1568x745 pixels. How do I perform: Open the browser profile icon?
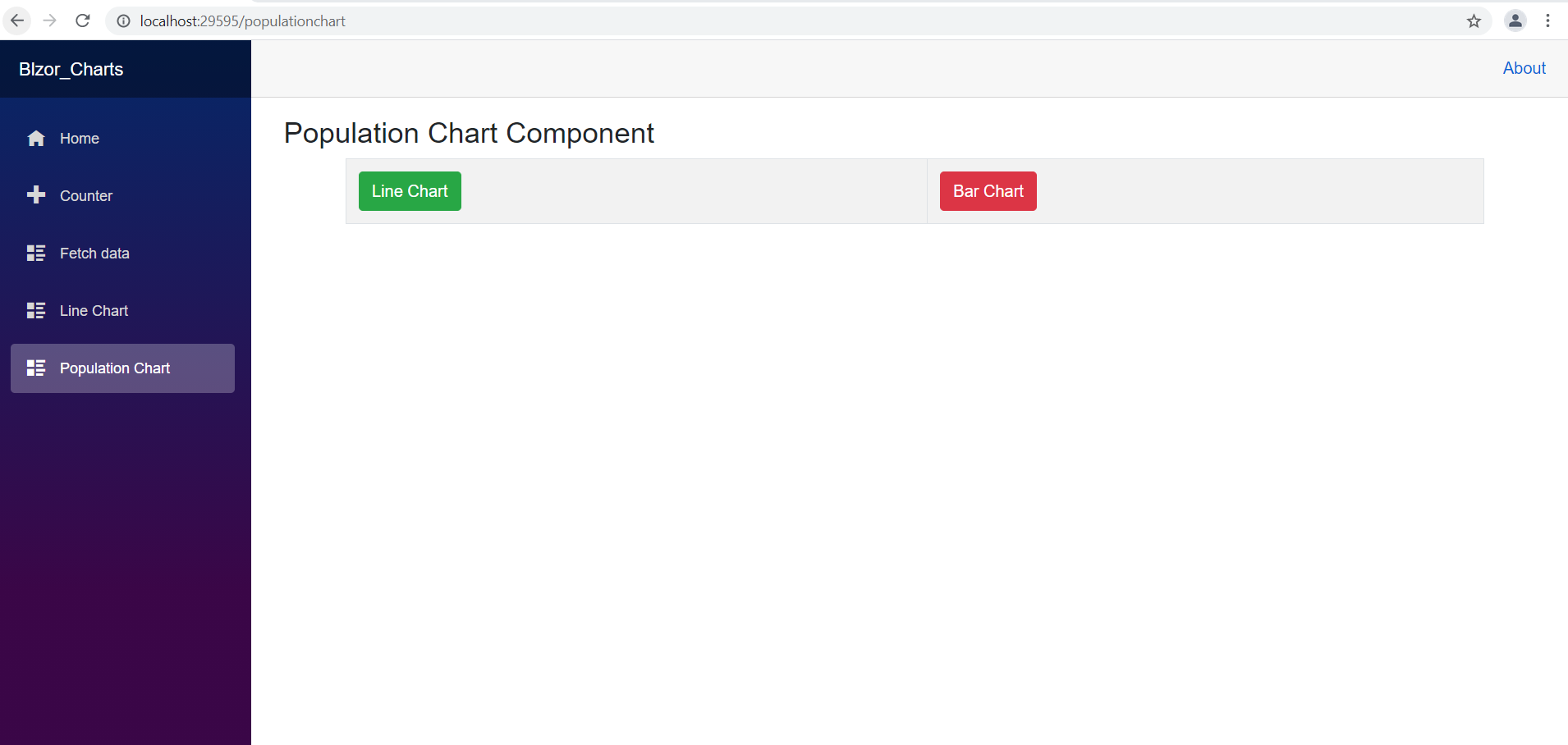coord(1515,21)
